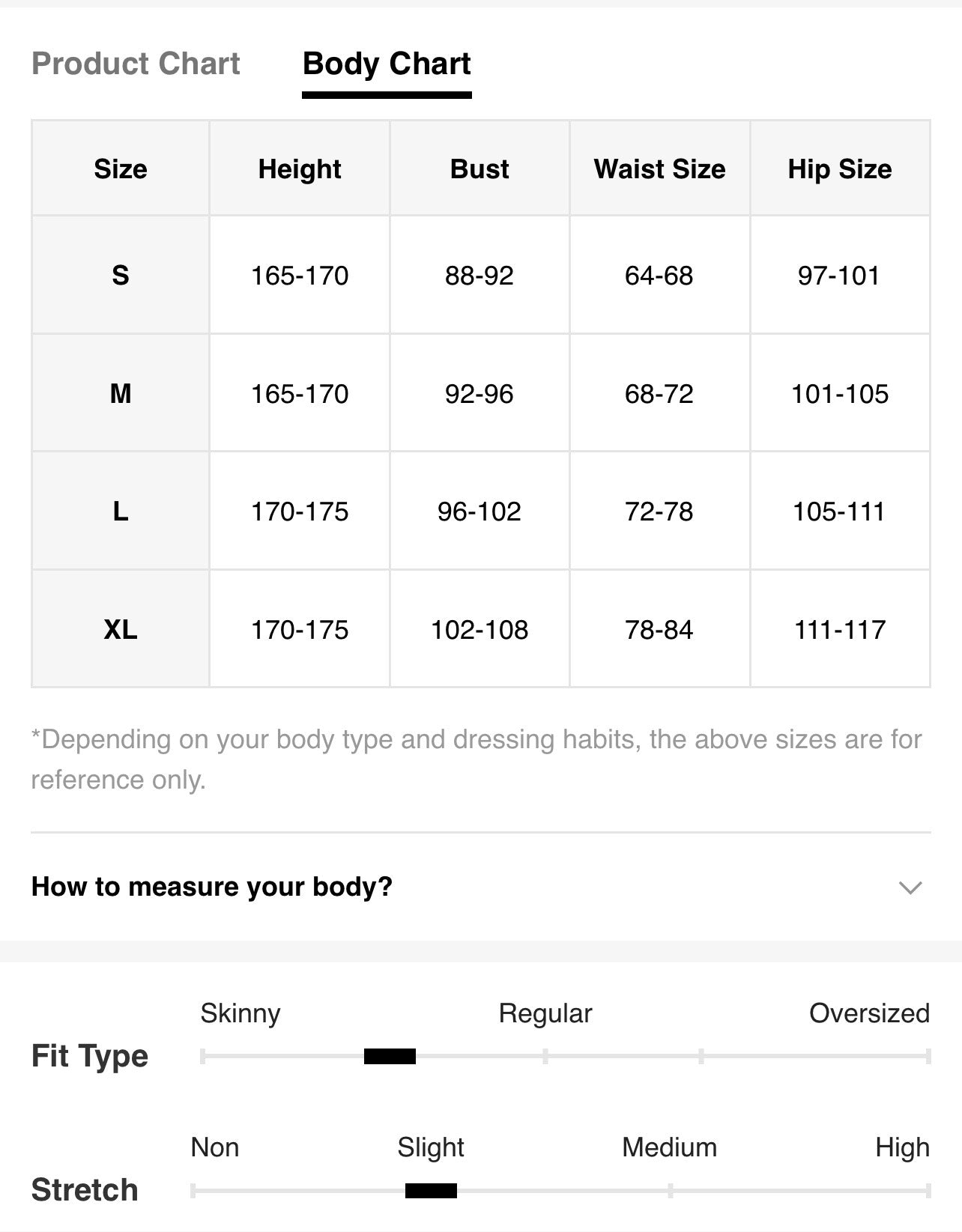Click the Medium stretch label
962x1232 pixels.
(x=669, y=1147)
